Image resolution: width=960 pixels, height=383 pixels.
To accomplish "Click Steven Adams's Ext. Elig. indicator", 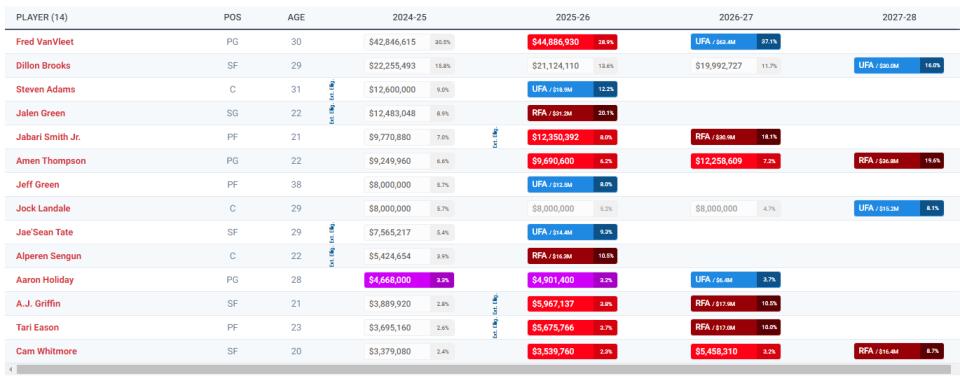I will pos(332,89).
